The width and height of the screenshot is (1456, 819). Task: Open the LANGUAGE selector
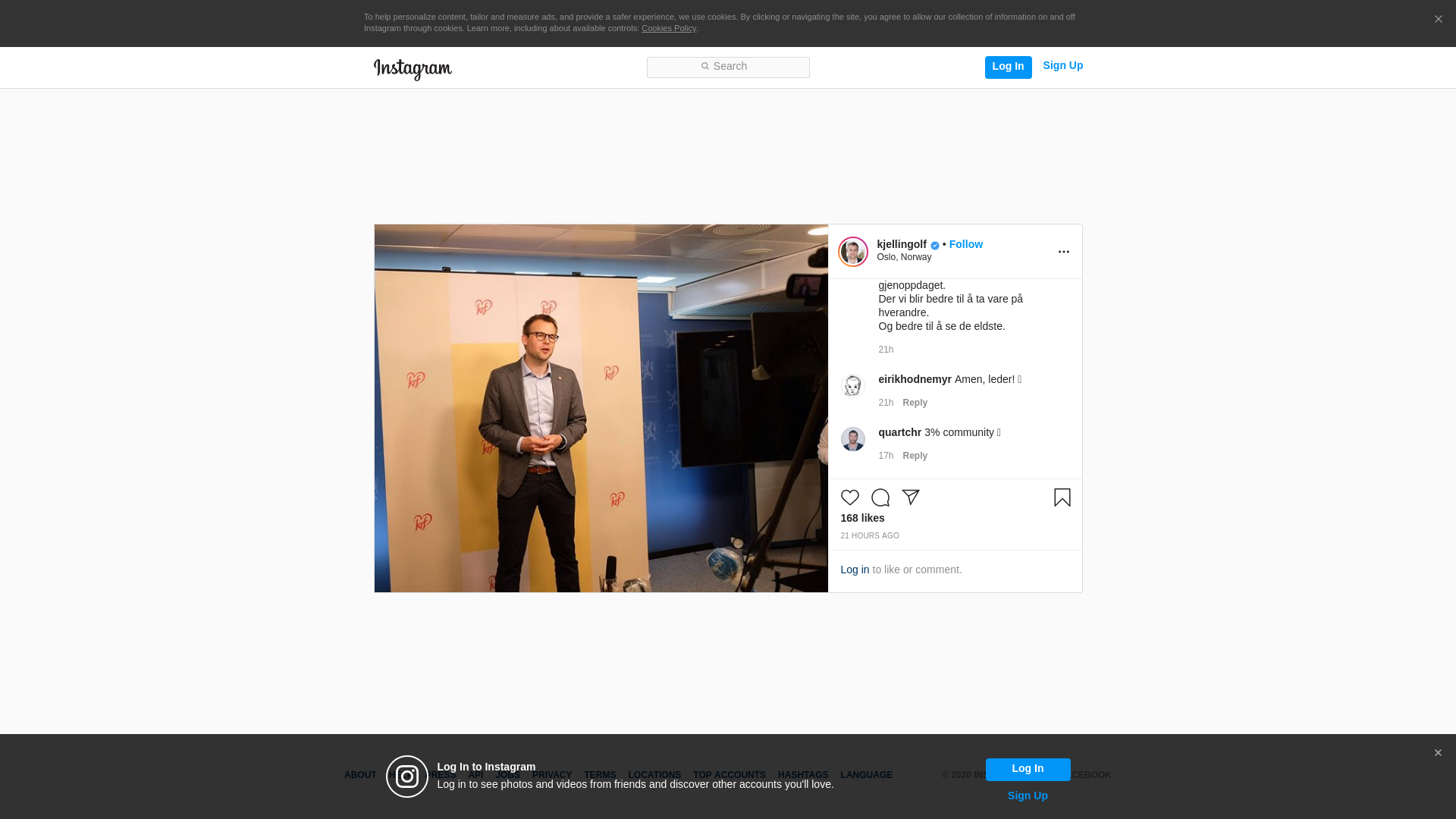tap(866, 775)
